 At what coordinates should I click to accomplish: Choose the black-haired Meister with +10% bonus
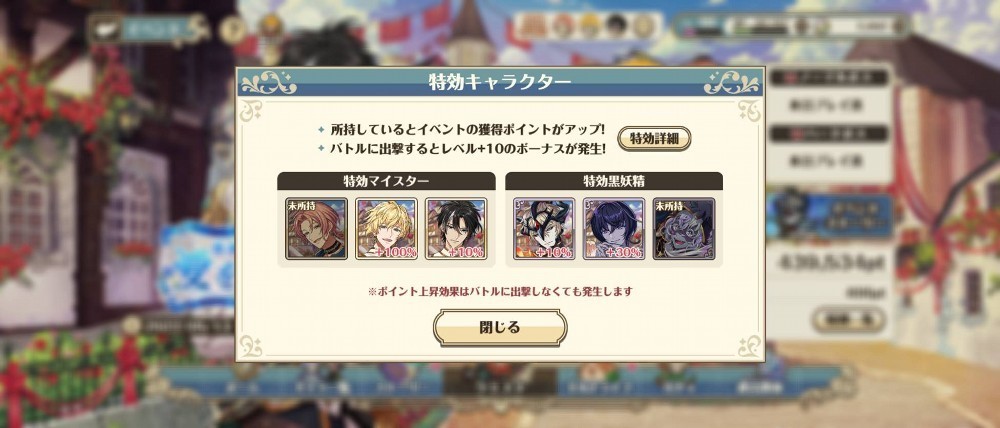click(x=456, y=228)
